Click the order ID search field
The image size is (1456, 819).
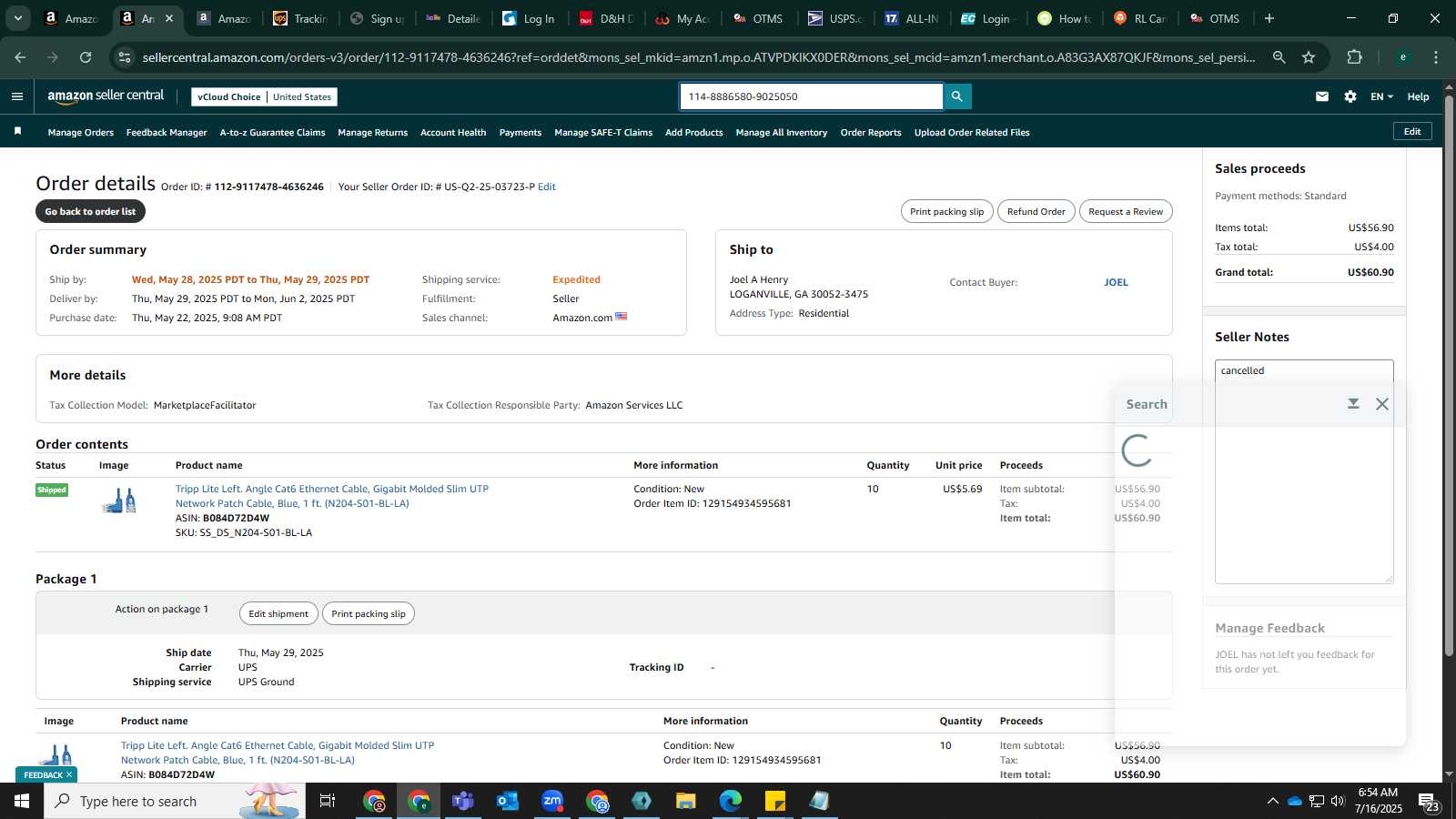(x=811, y=96)
